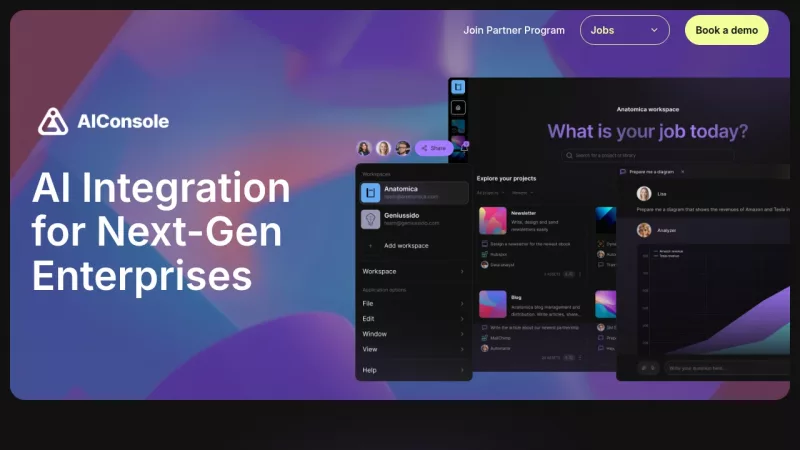Click the Analyzer agent avatar
The image size is (800, 450).
coord(644,230)
